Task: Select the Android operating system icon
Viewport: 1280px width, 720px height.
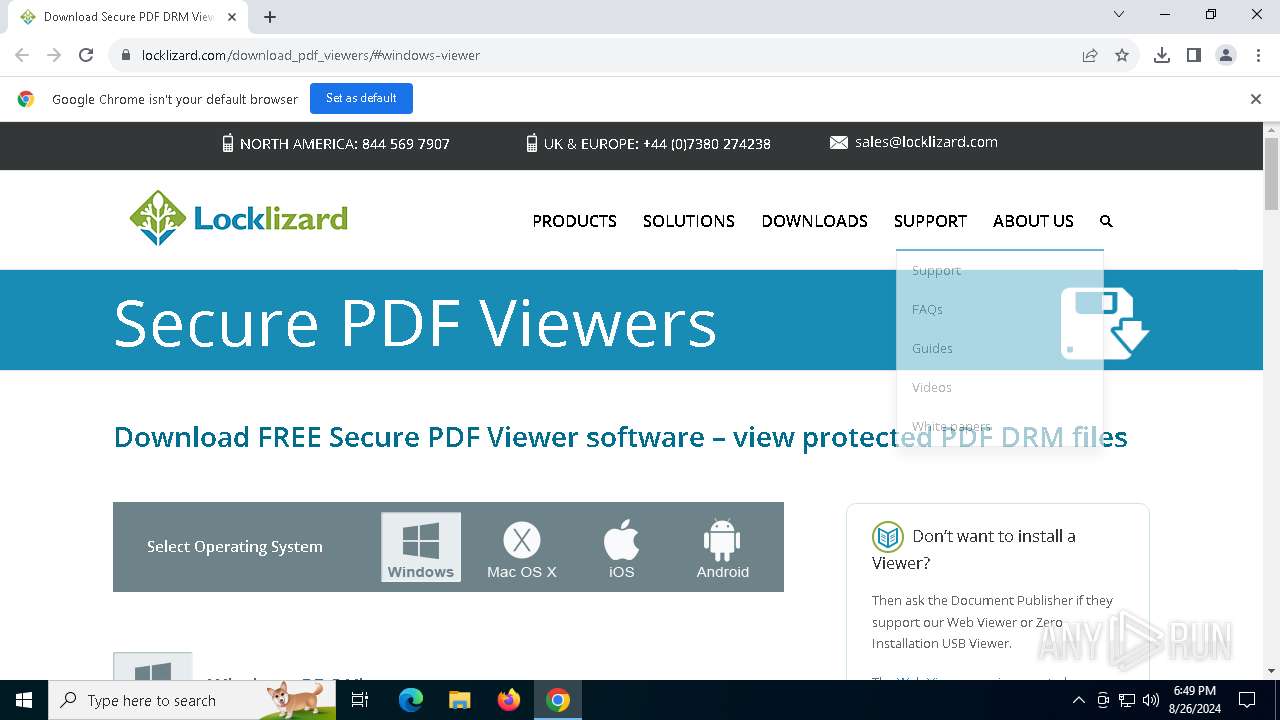Action: point(722,549)
